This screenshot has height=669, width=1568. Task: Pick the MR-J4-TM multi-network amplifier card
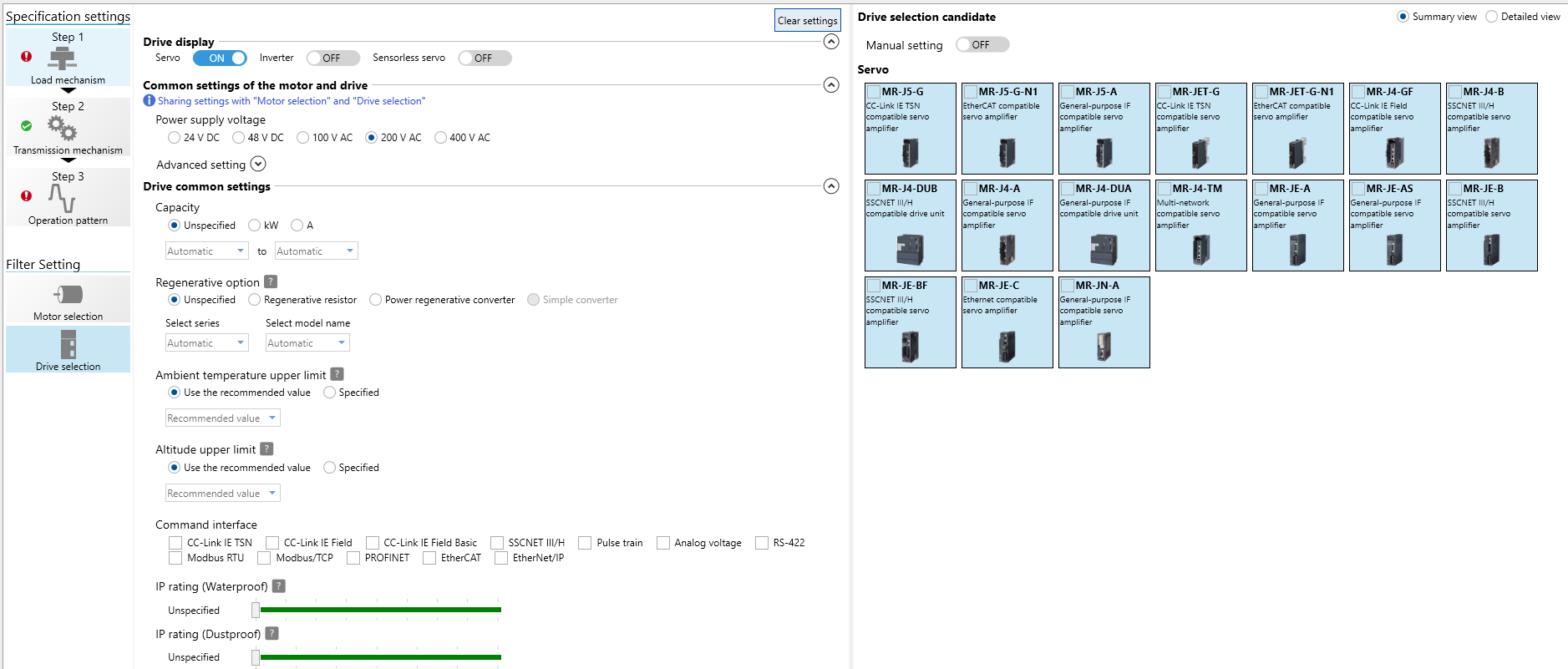pyautogui.click(x=1200, y=226)
